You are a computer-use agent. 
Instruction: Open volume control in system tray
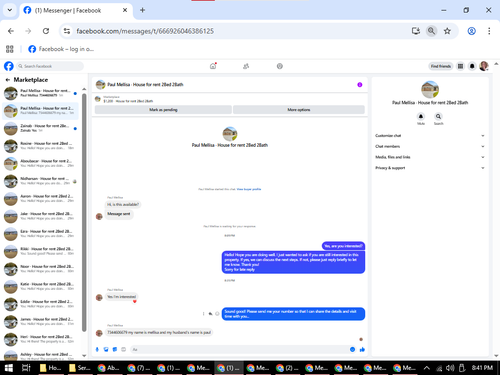(x=450, y=368)
